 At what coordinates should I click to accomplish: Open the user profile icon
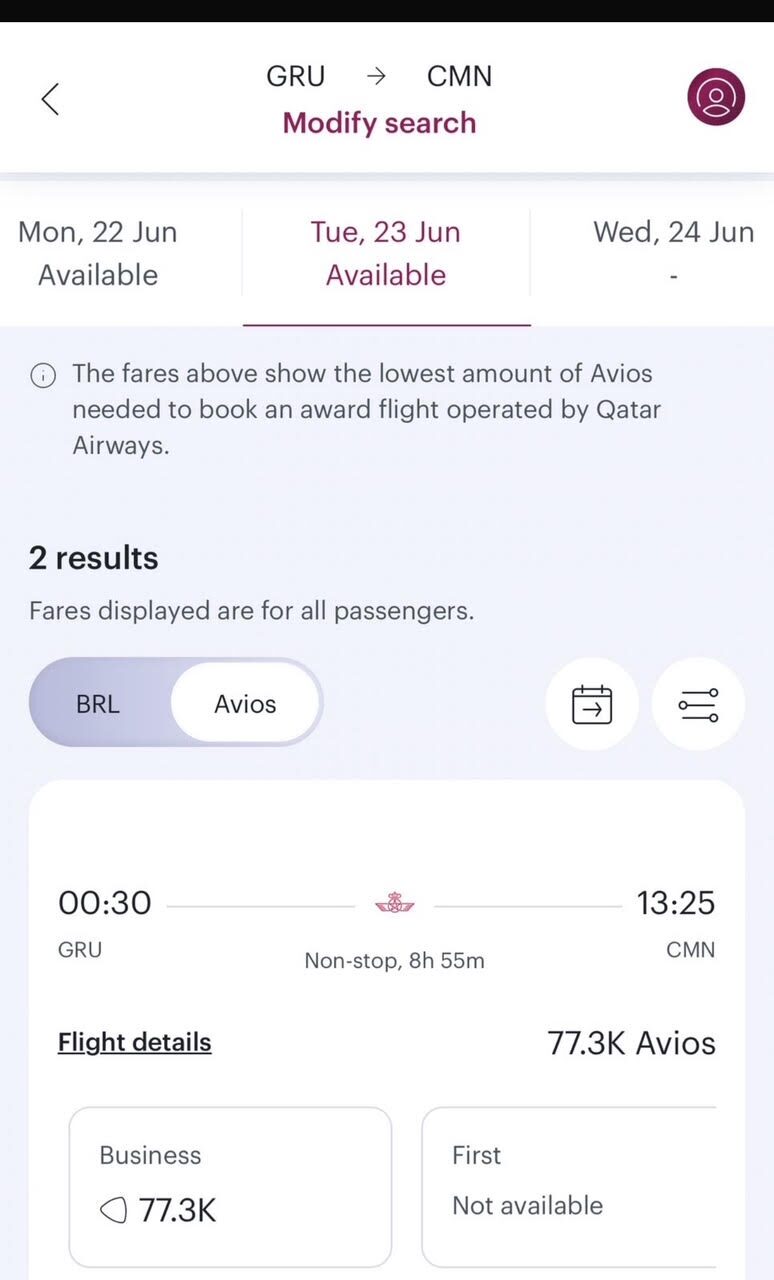[x=716, y=97]
